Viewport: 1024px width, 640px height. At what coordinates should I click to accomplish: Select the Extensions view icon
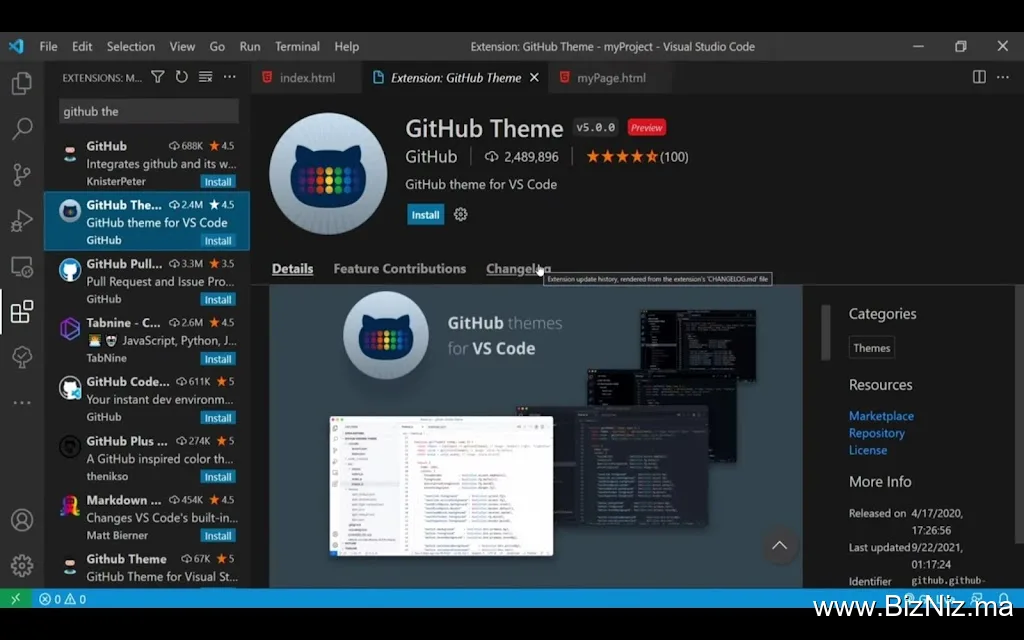coord(22,312)
